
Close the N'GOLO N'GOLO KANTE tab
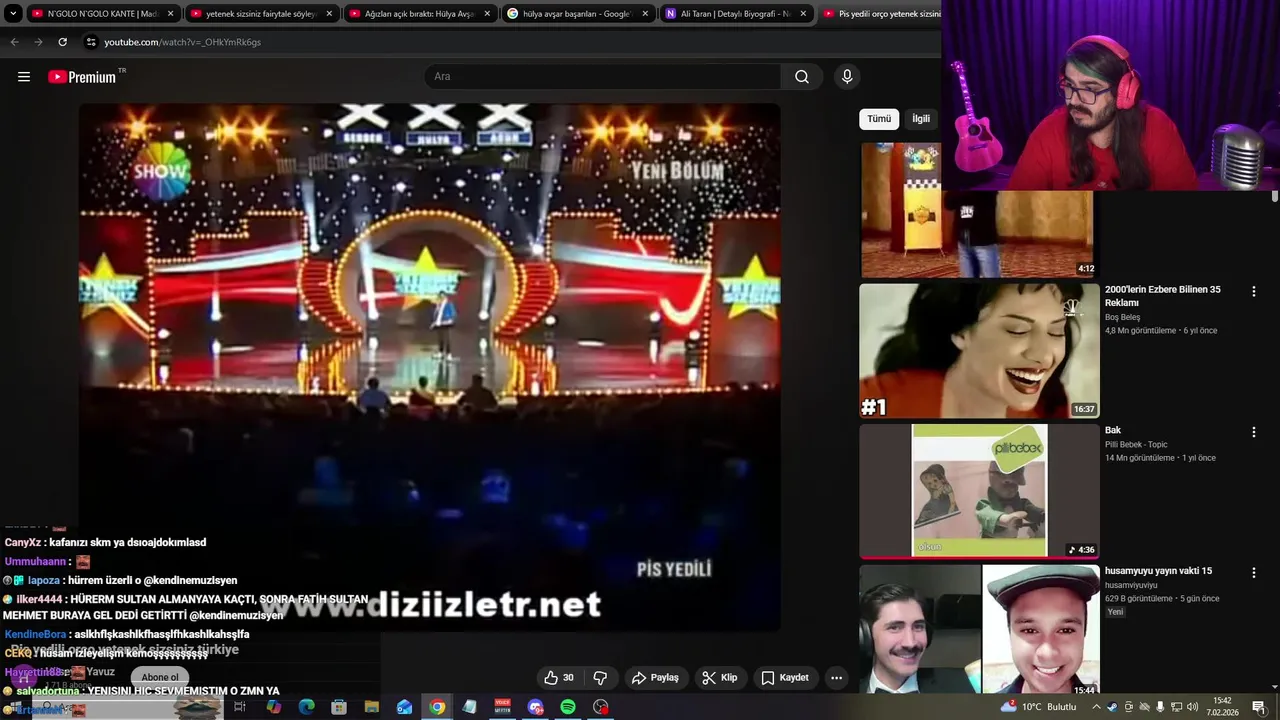(170, 14)
